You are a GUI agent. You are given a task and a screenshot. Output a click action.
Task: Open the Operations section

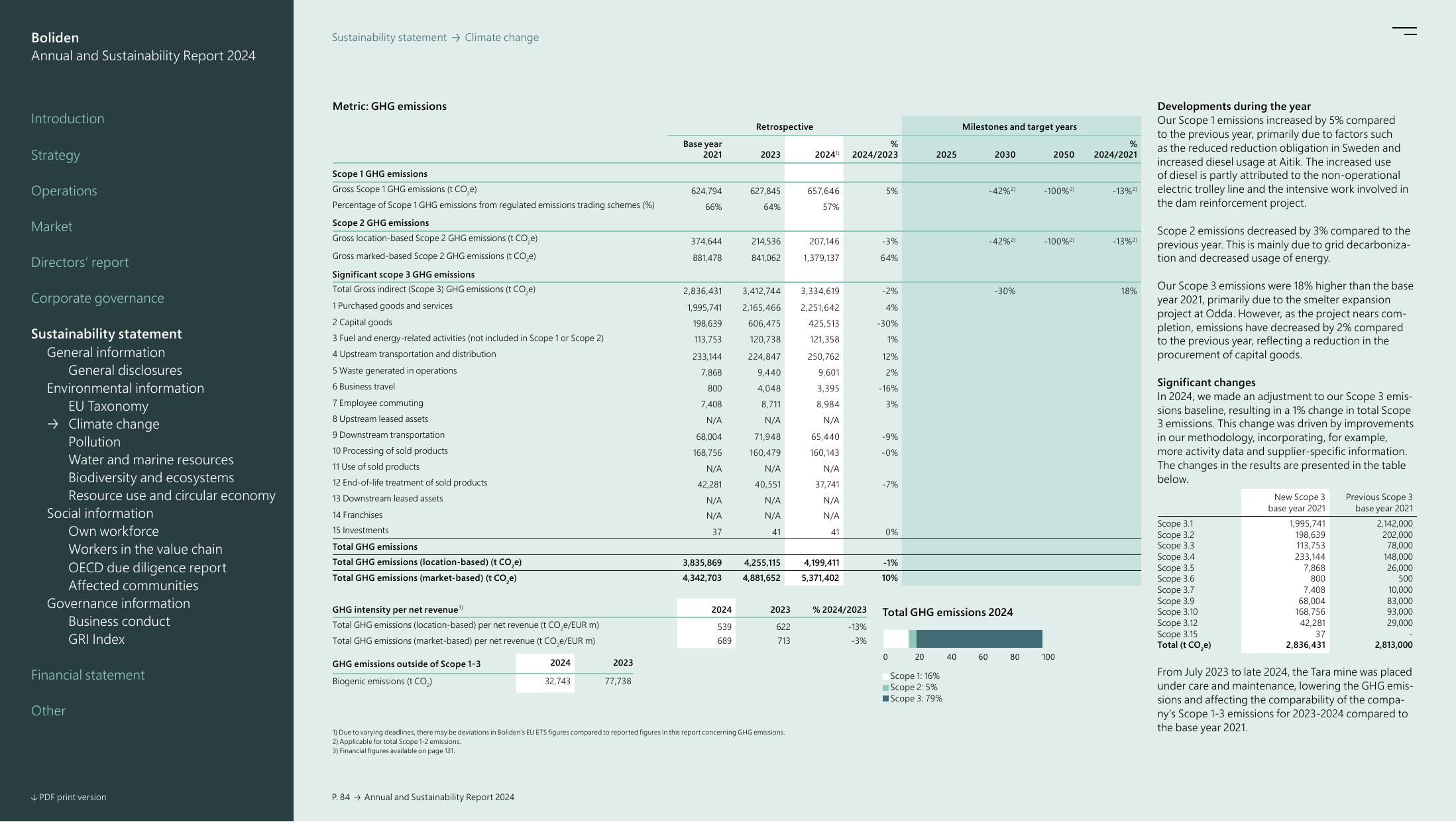(64, 191)
